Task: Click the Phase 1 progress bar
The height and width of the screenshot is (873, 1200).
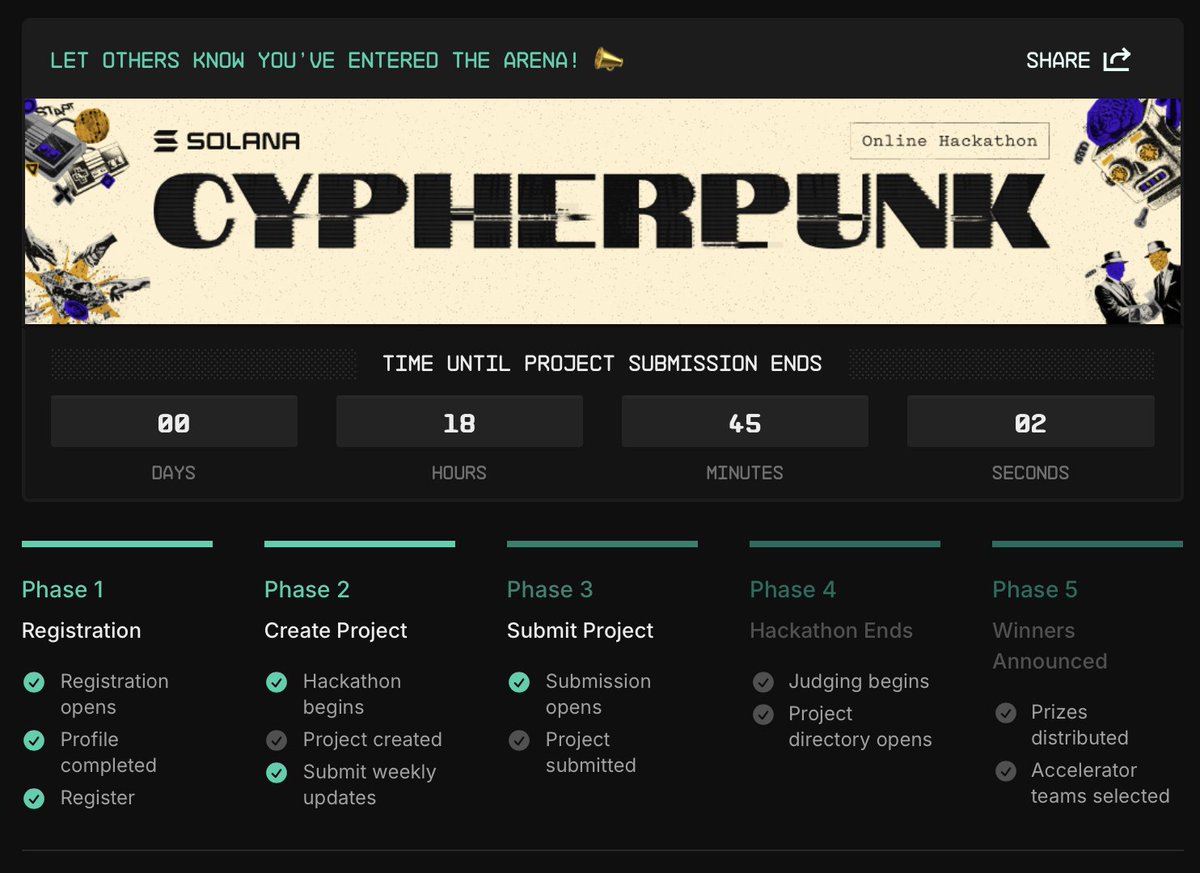Action: (x=117, y=544)
